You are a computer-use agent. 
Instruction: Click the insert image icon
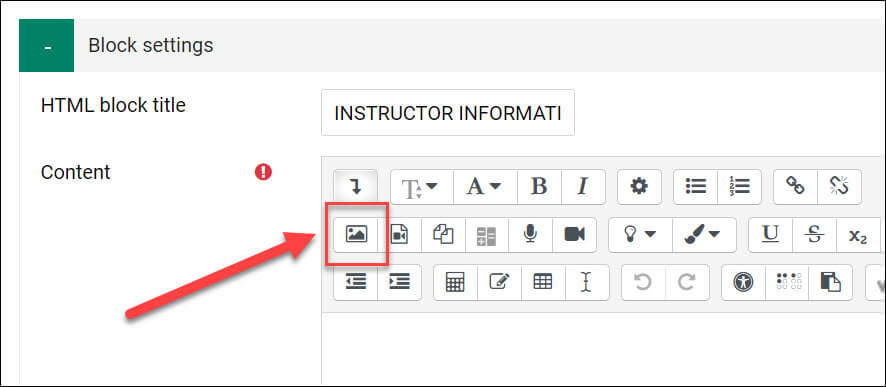tap(356, 234)
